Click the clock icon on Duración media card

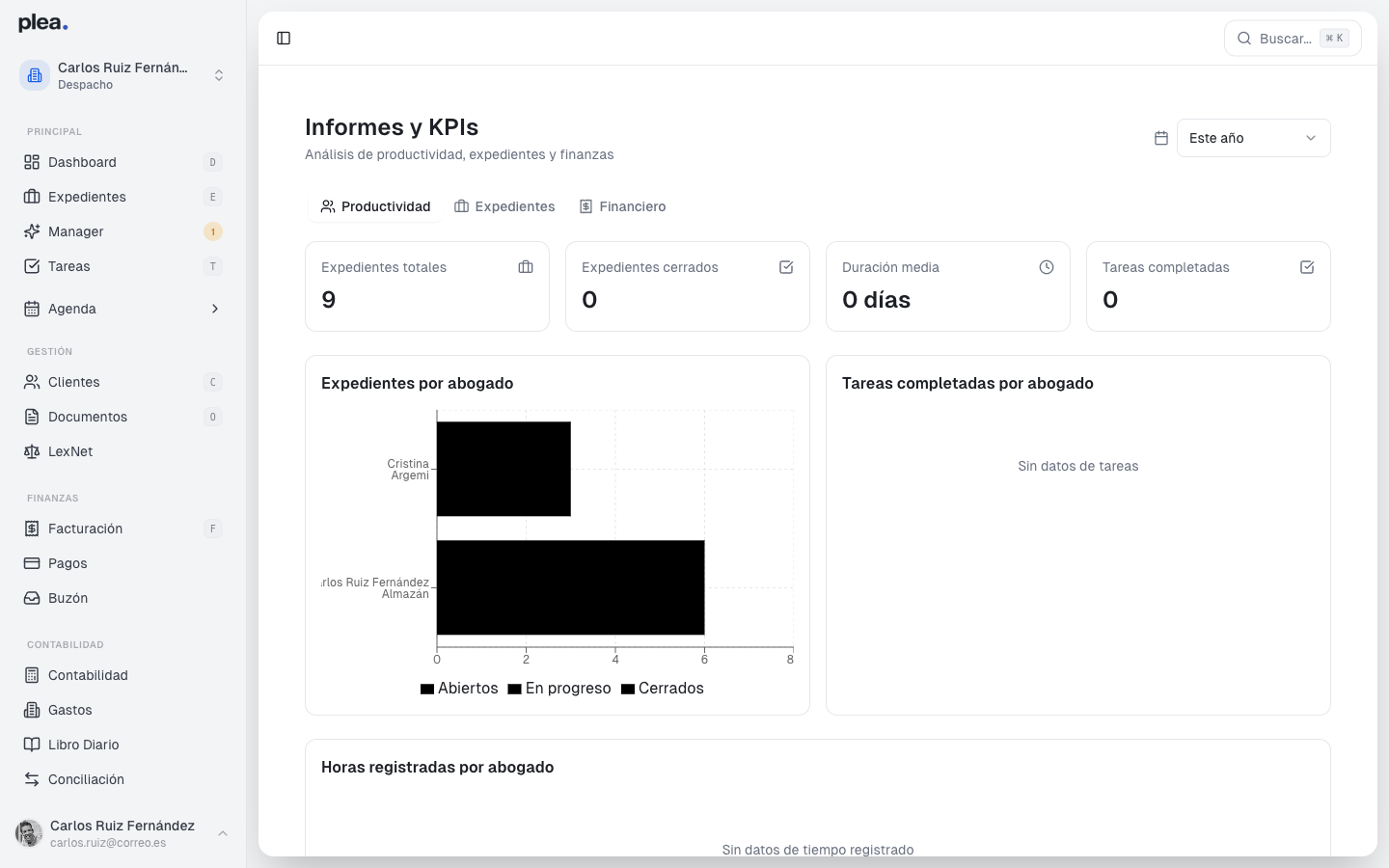(x=1047, y=267)
